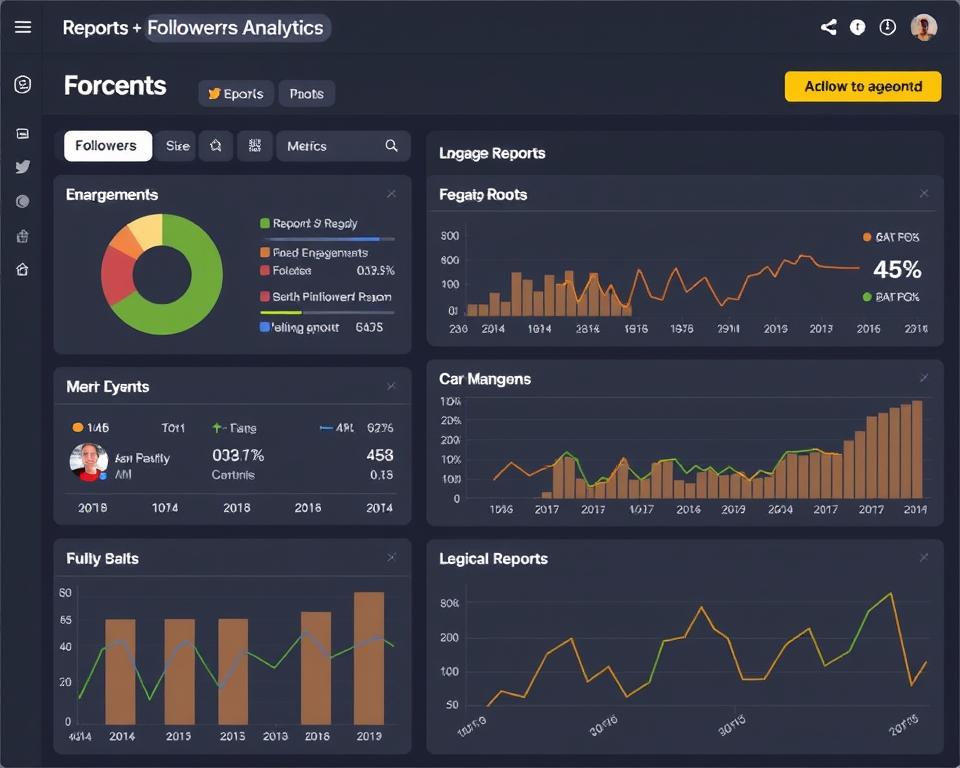Screen dimensions: 960x768
Task: Collapse the Car Mangens panel
Action: 924,378
